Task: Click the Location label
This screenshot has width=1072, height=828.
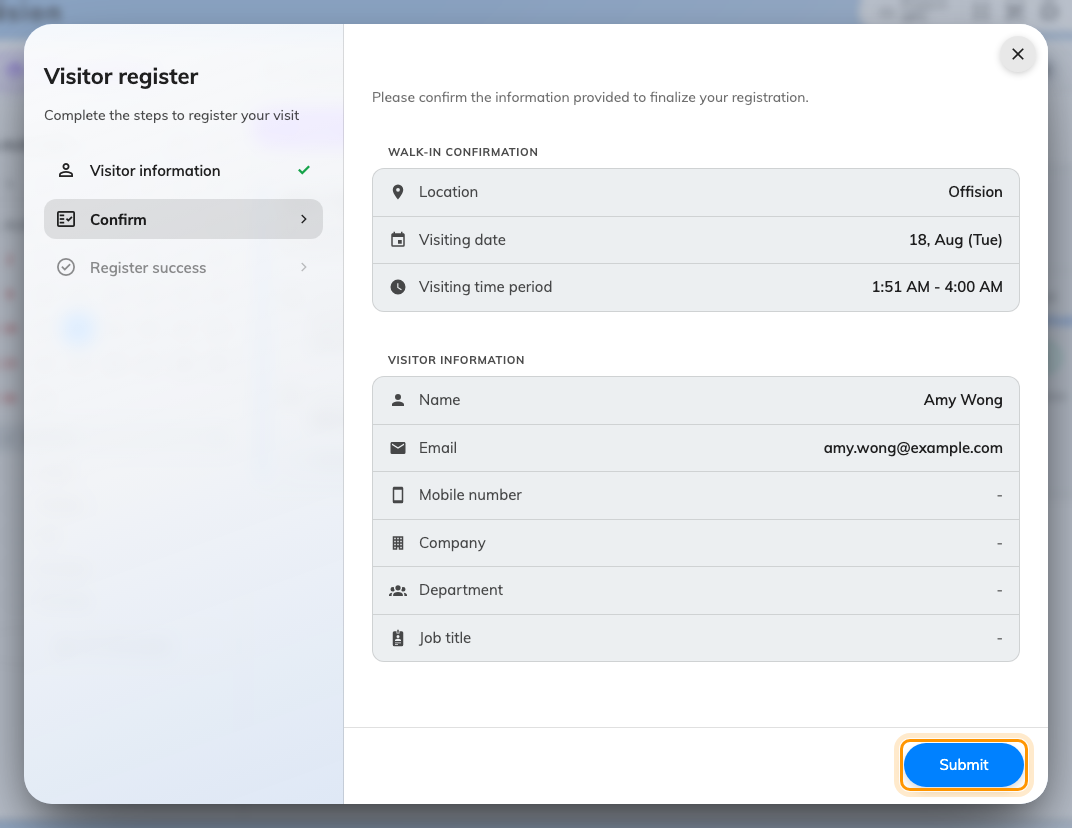Action: click(x=448, y=192)
